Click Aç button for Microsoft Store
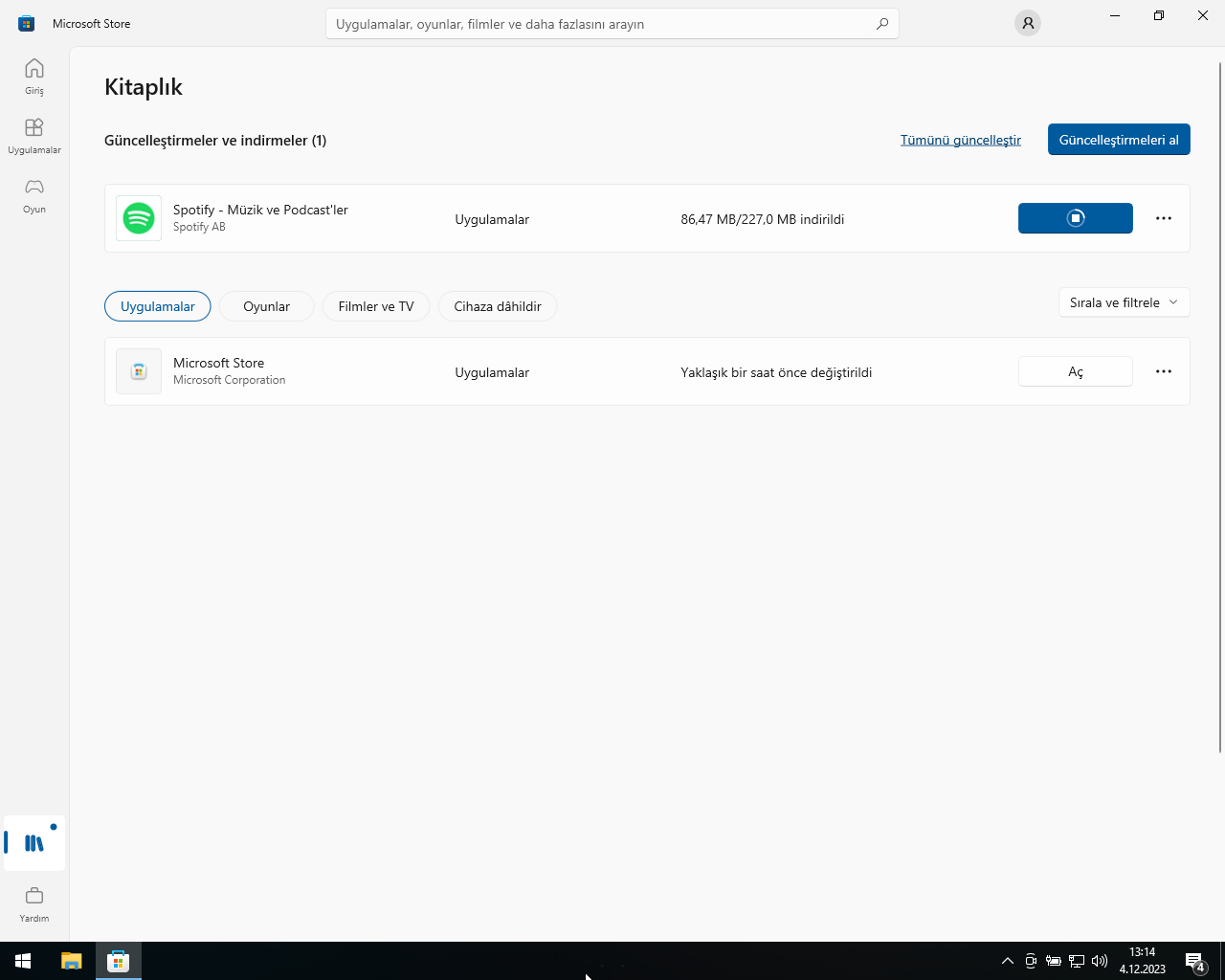1225x980 pixels. coord(1076,371)
